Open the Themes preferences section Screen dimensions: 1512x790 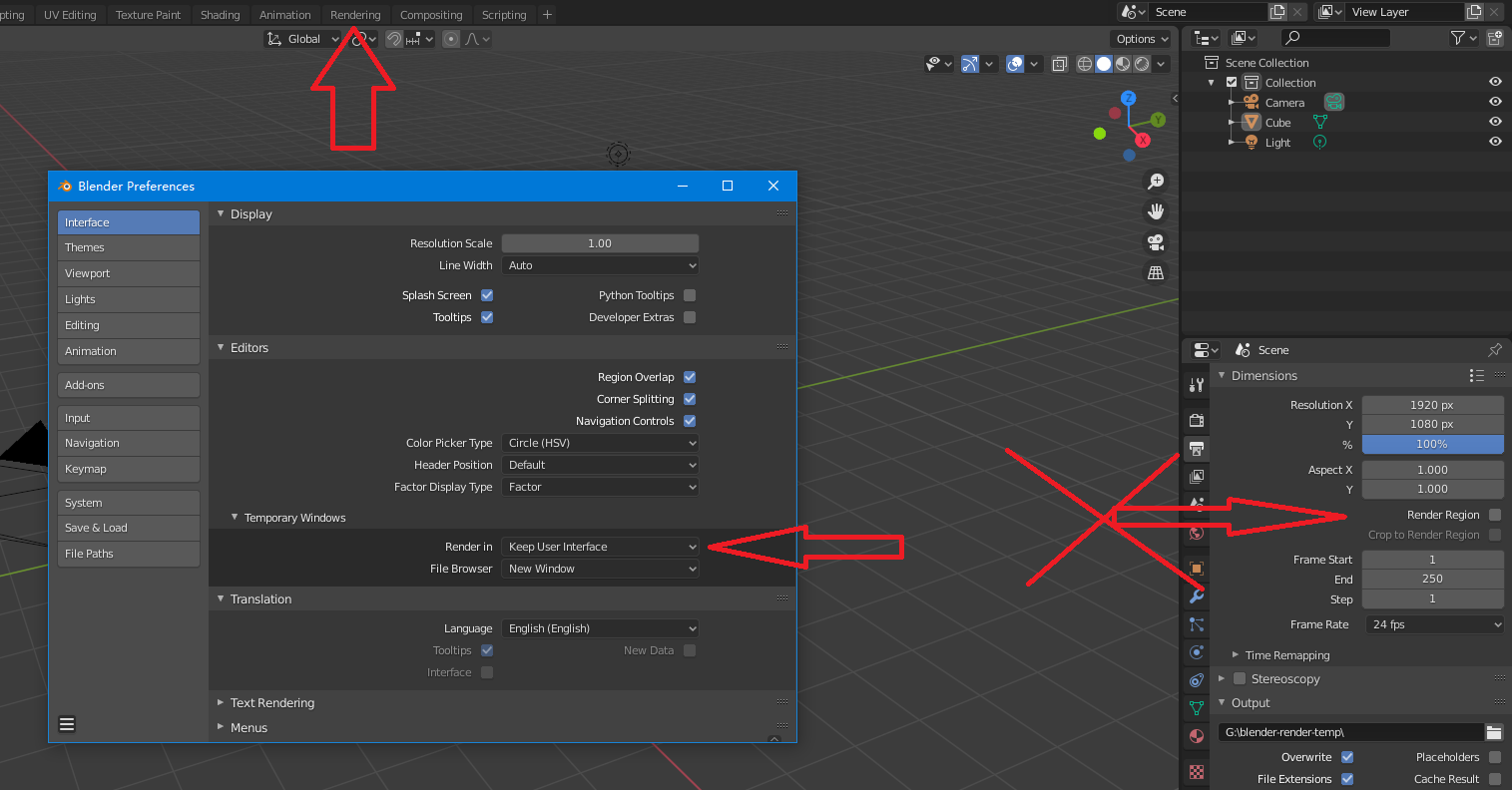(129, 247)
